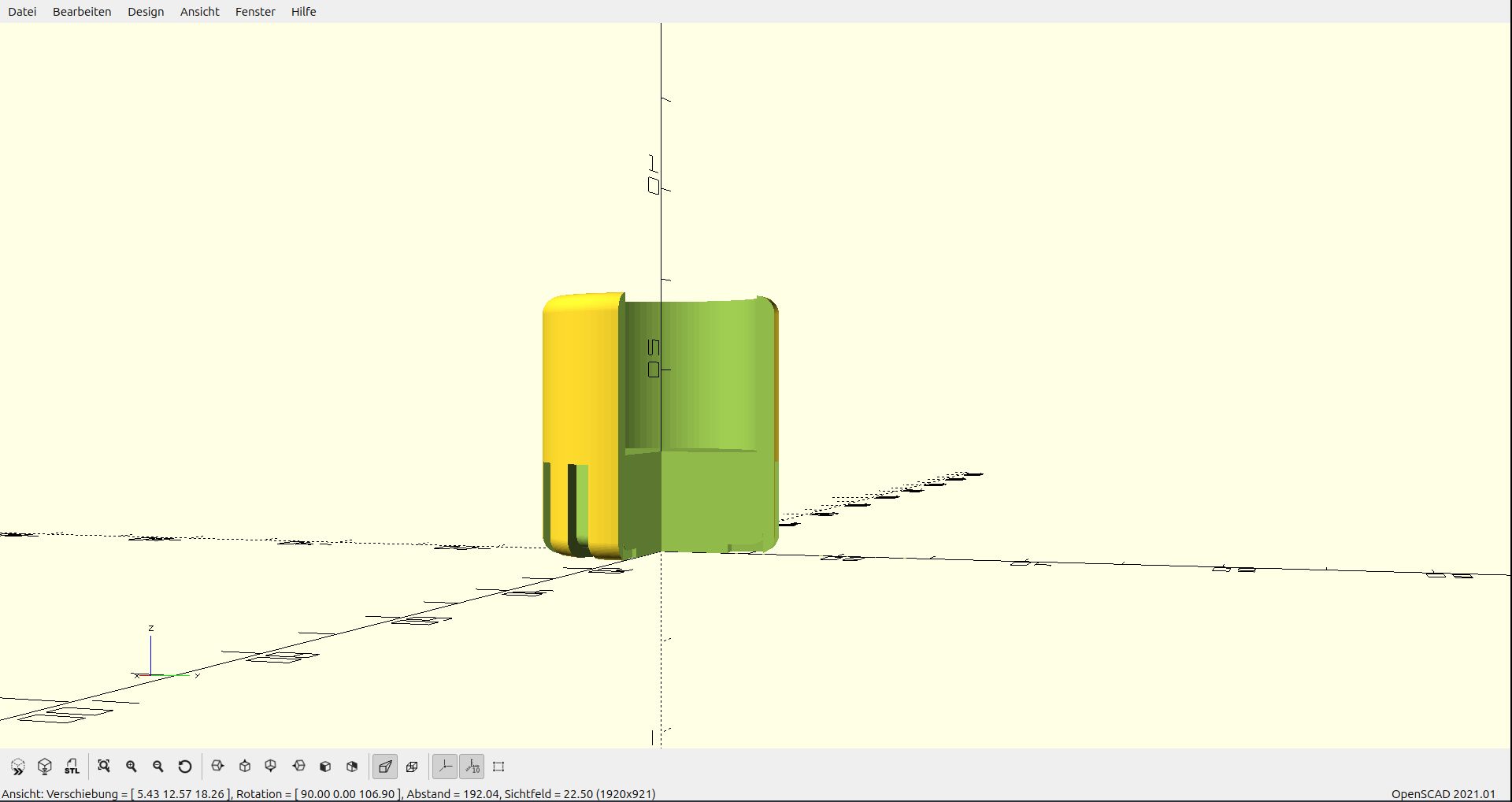Click the full Render icon

pyautogui.click(x=45, y=767)
